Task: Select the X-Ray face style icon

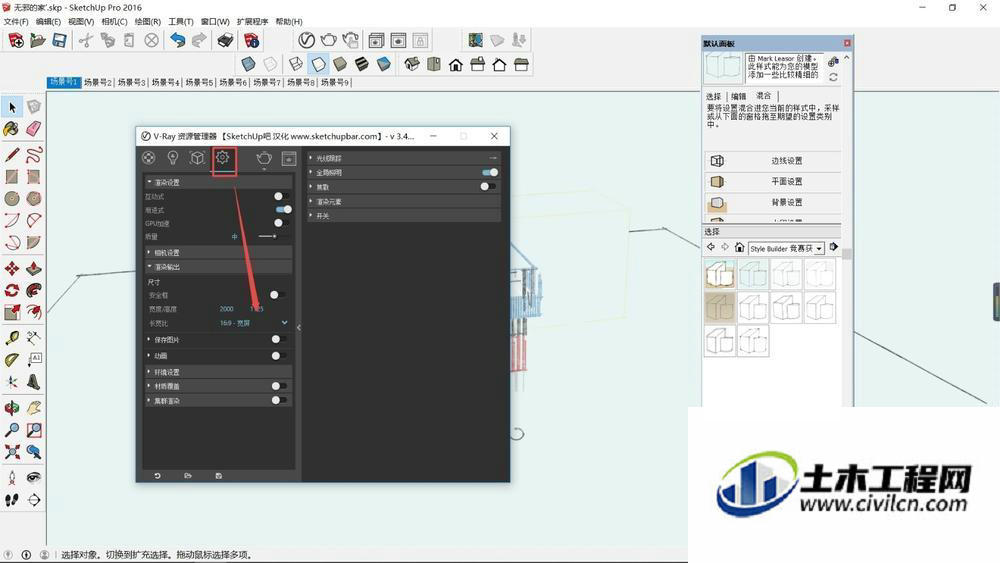Action: pyautogui.click(x=248, y=64)
